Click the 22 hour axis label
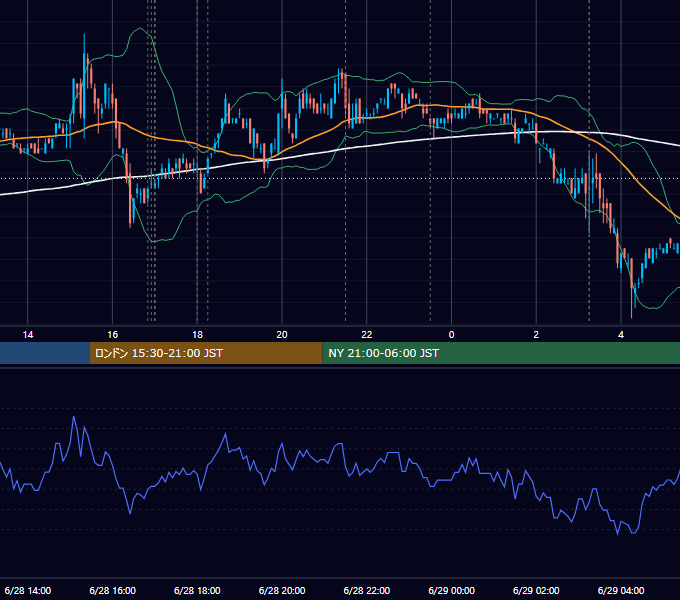680x600 pixels. pos(367,335)
